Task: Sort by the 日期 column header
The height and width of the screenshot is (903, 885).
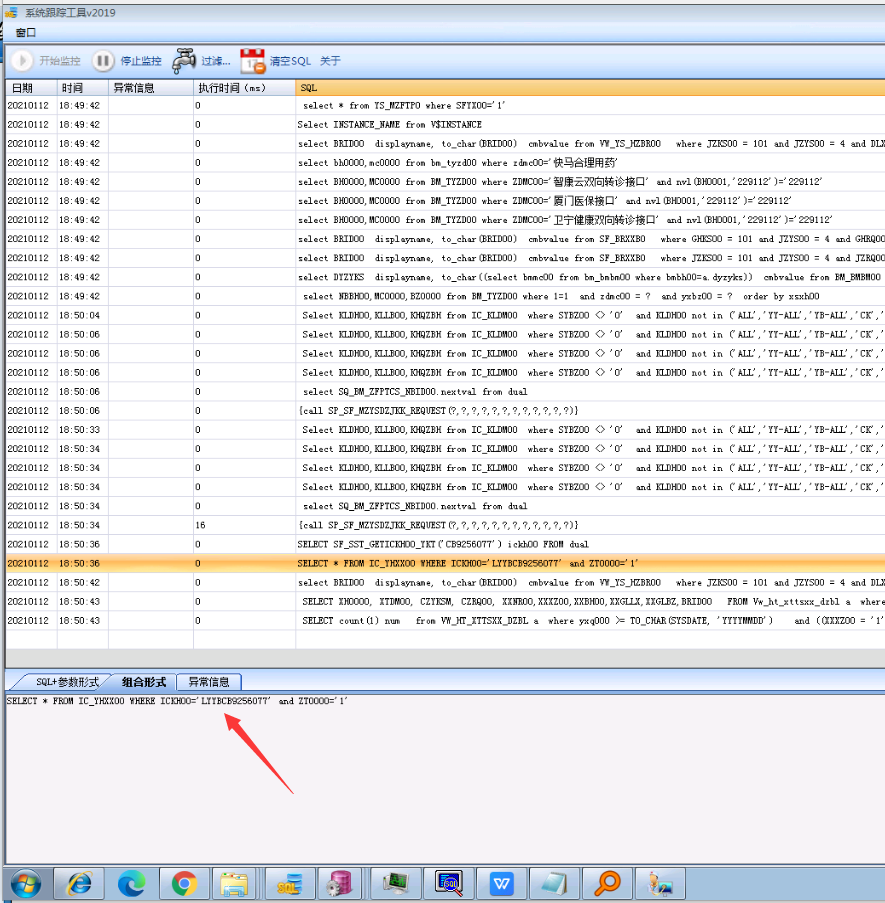Action: click(31, 88)
